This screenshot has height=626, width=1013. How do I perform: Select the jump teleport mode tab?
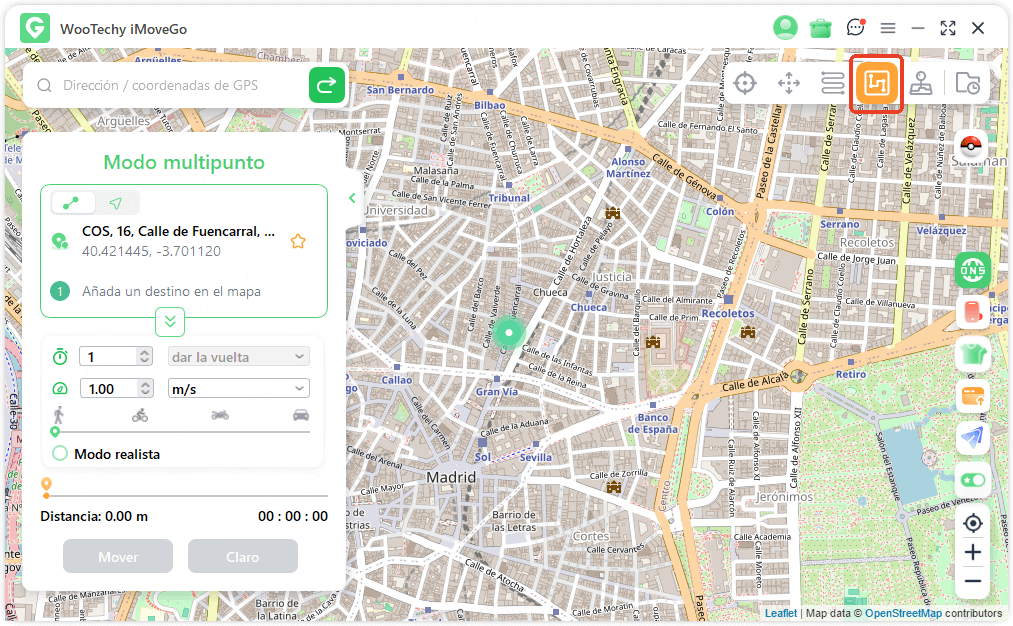(x=921, y=84)
